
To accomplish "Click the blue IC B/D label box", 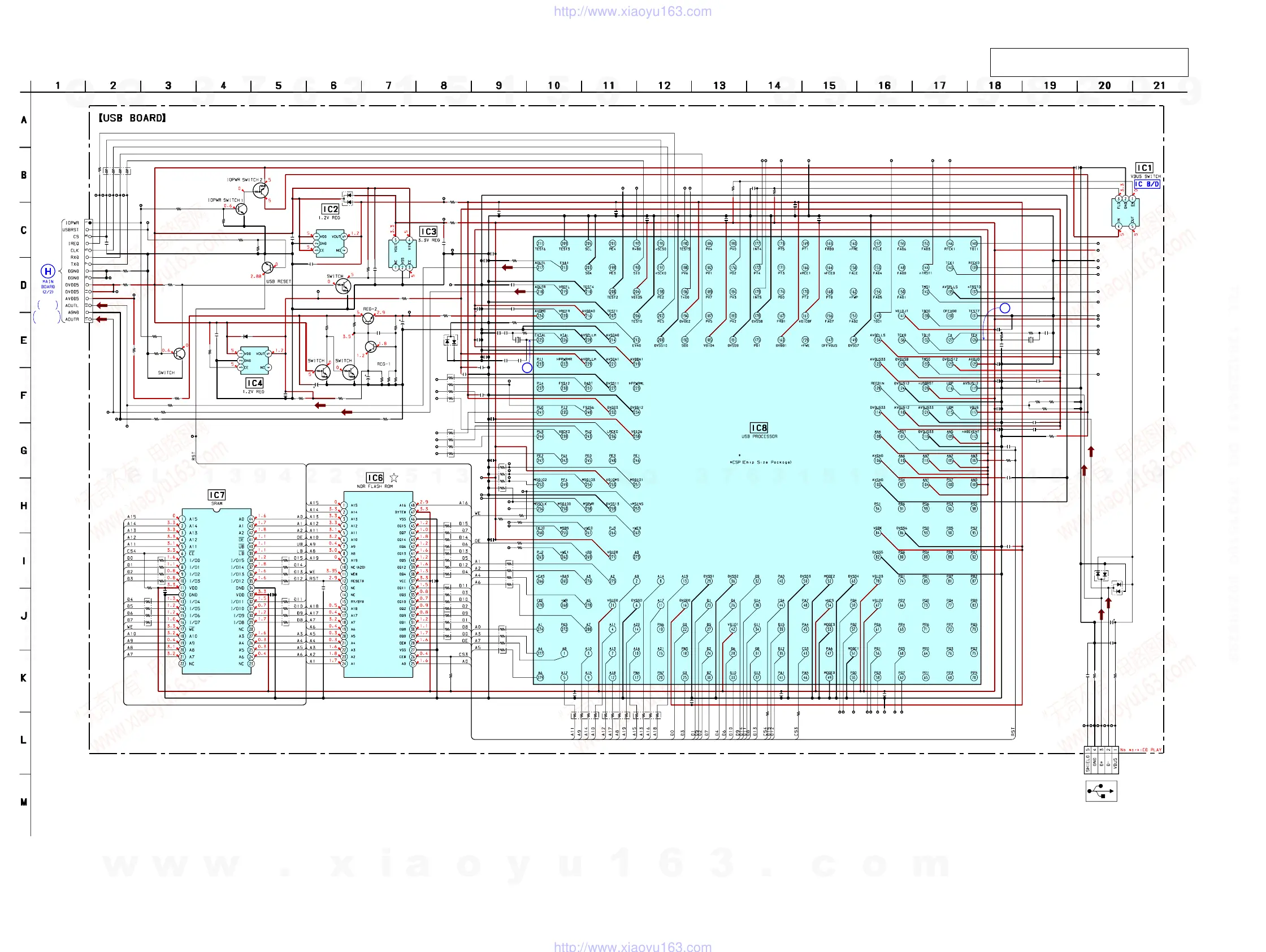I will click(1146, 184).
